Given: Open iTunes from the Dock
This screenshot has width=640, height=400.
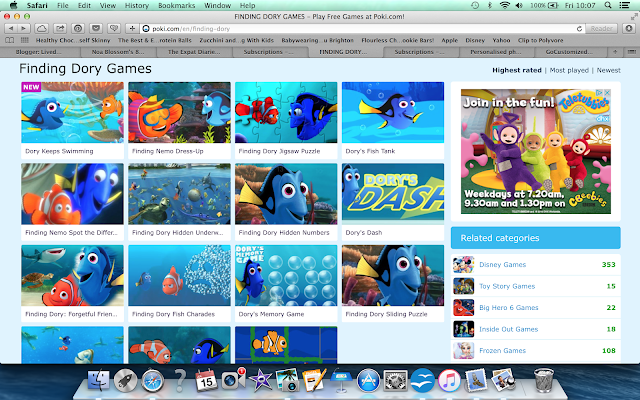Looking at the screenshot, I should [449, 380].
